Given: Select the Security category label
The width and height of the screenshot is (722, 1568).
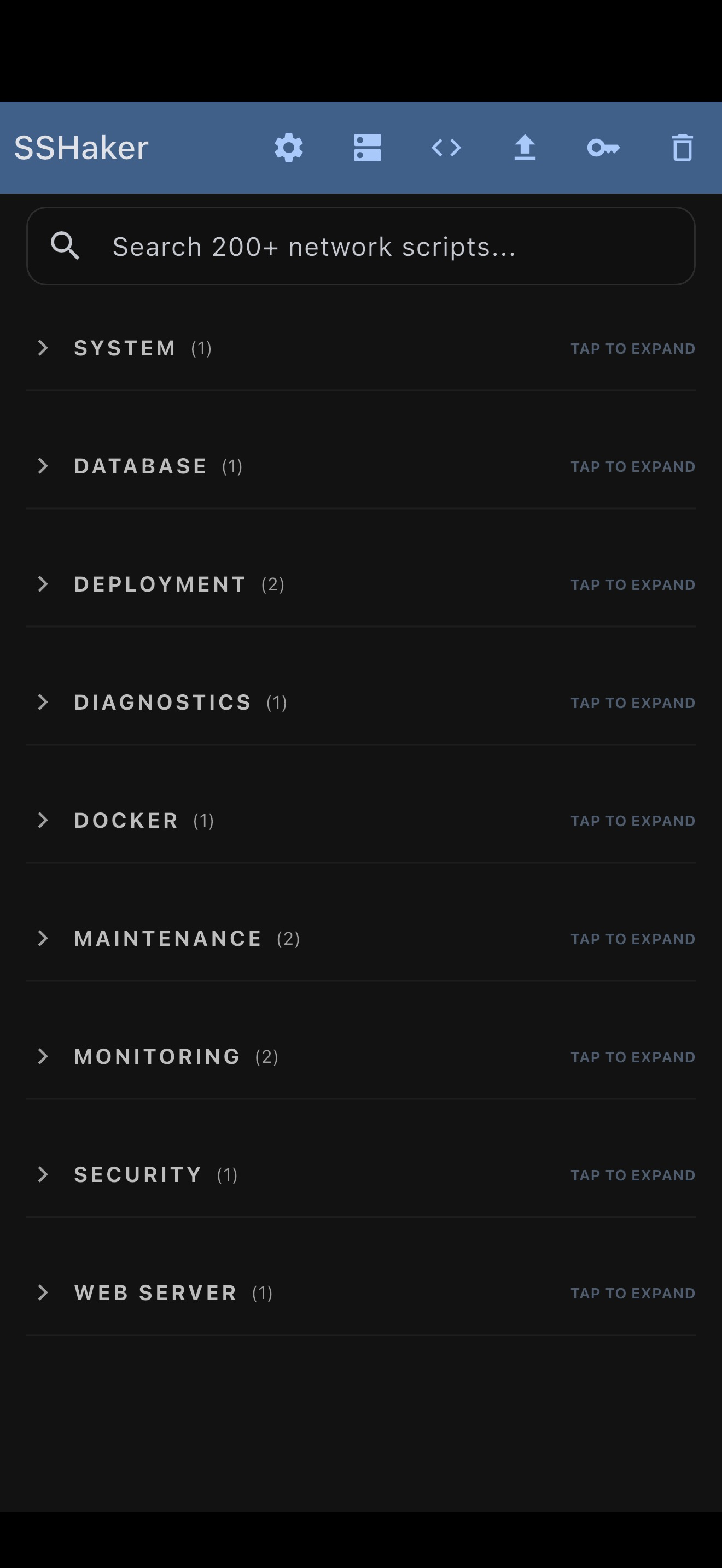Looking at the screenshot, I should 138,1175.
